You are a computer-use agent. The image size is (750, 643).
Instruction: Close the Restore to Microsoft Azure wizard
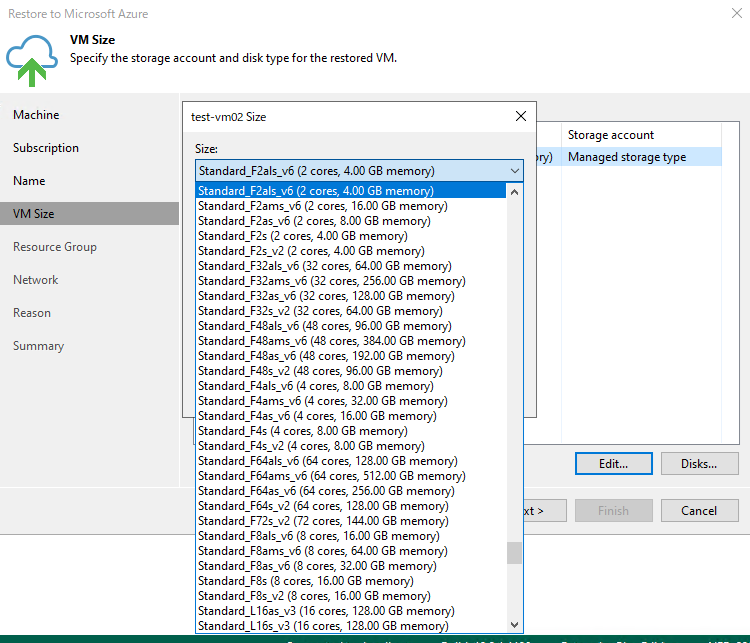pyautogui.click(x=737, y=13)
